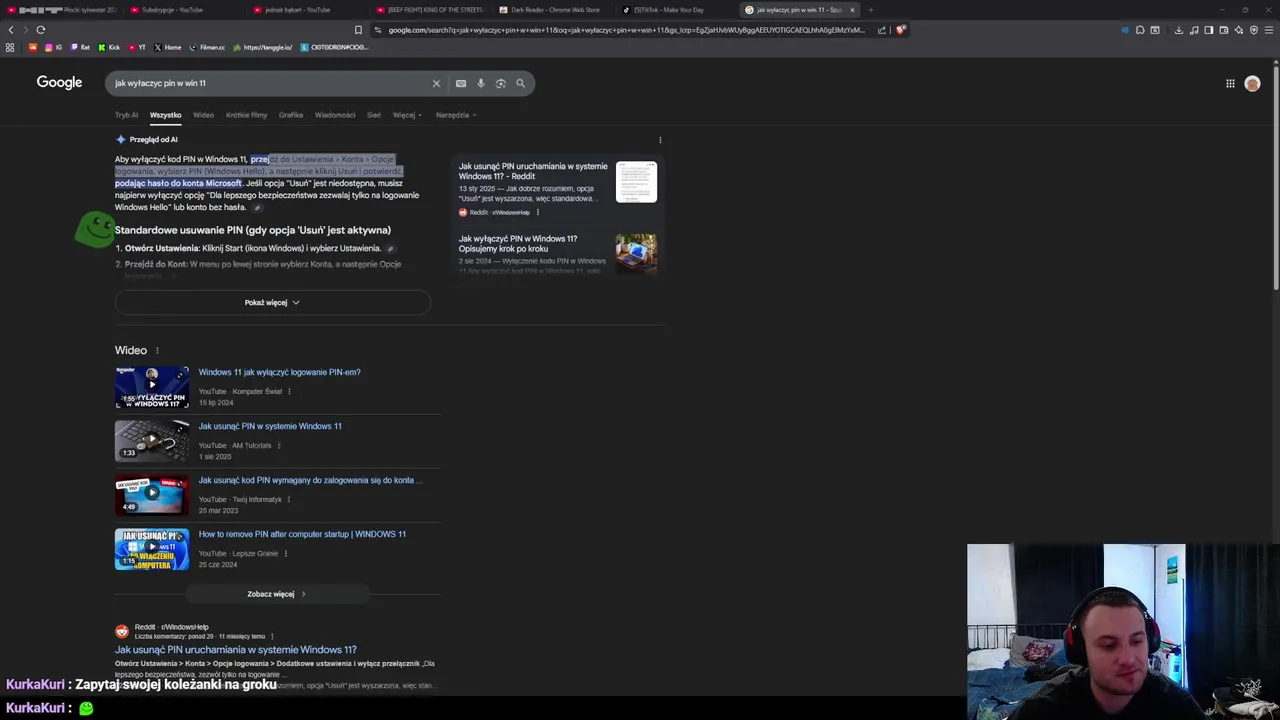
Task: Open options menu for the Lepsze Granie video
Action: coord(285,554)
